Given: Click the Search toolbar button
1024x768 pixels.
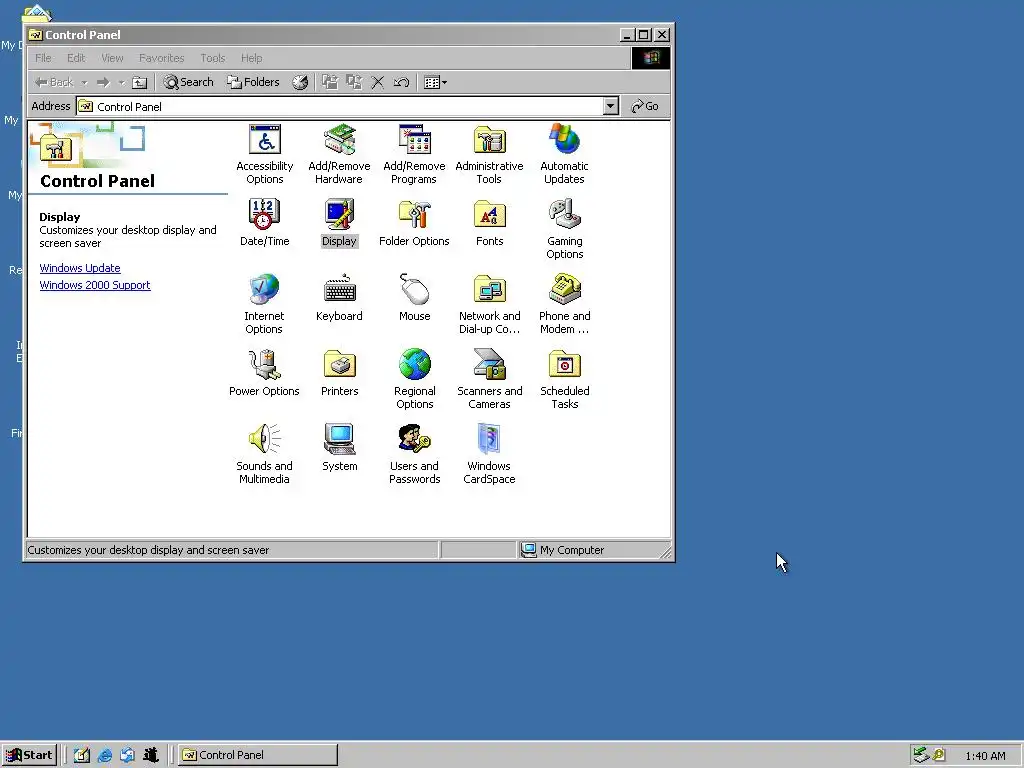Looking at the screenshot, I should coord(189,82).
